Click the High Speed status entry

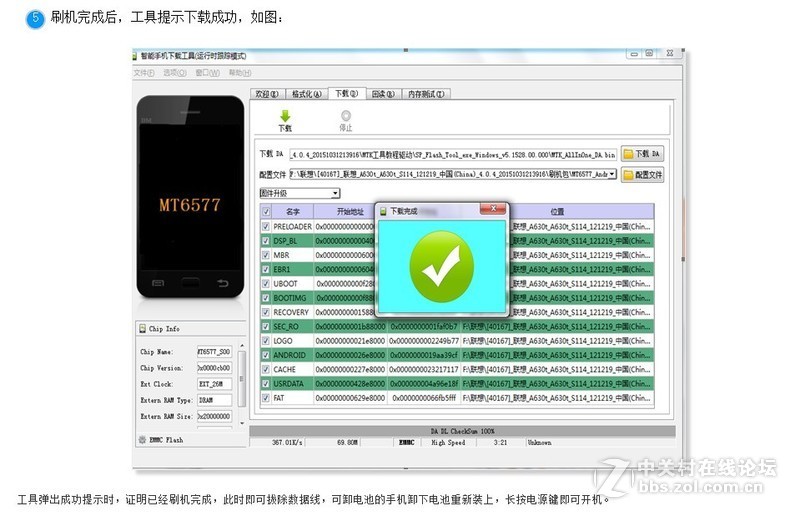448,442
